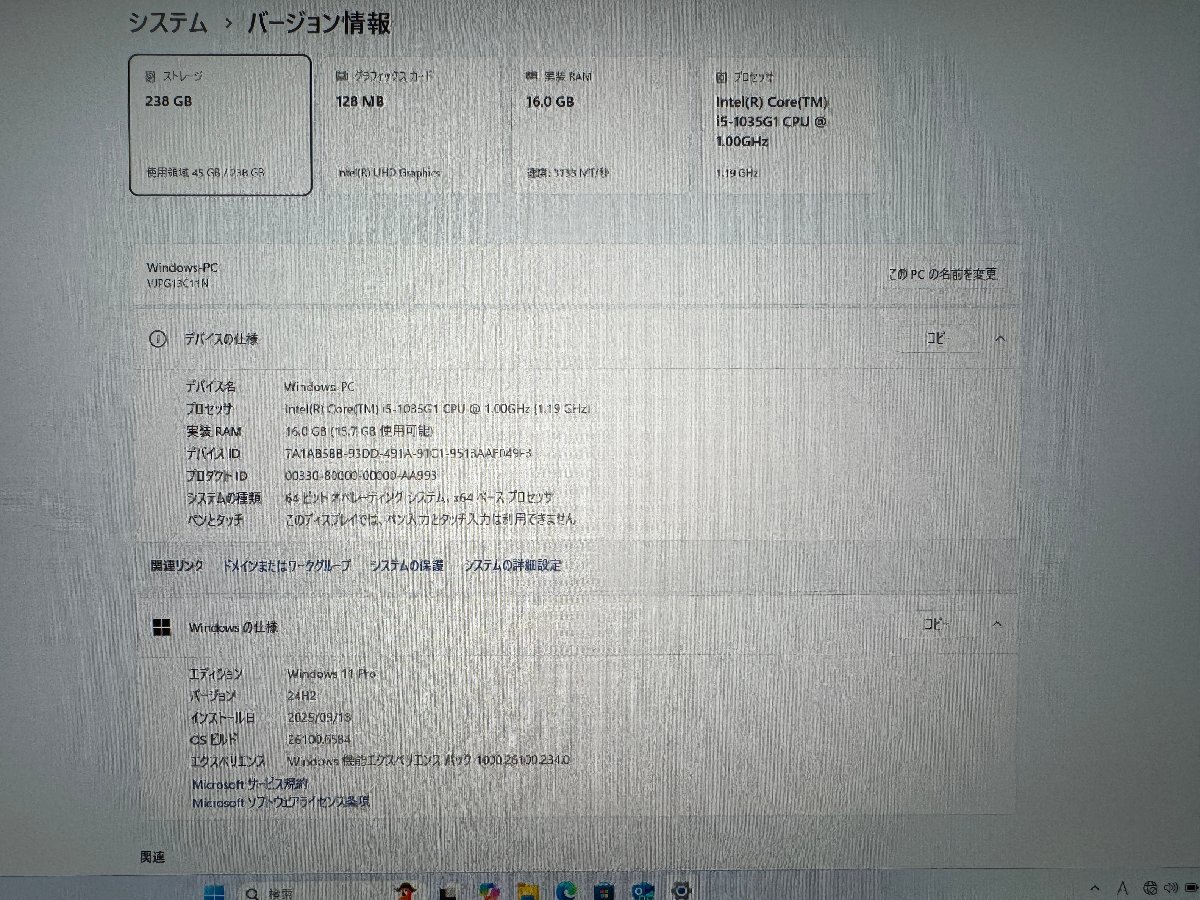Screen dimensions: 1200x900
Task: Open the Copilot taskbar icon
Action: pos(488,891)
